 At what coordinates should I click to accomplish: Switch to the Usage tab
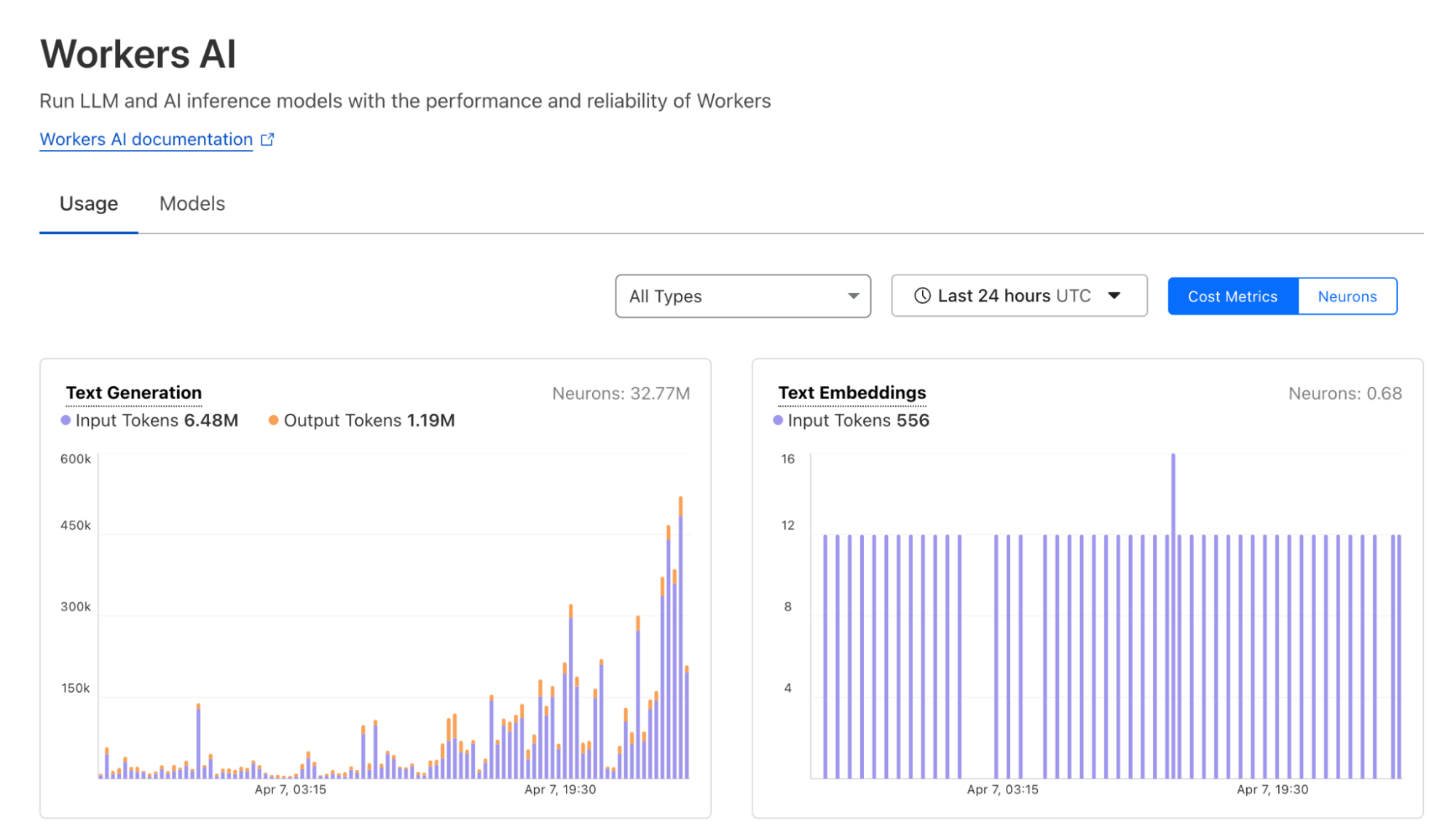pos(89,204)
